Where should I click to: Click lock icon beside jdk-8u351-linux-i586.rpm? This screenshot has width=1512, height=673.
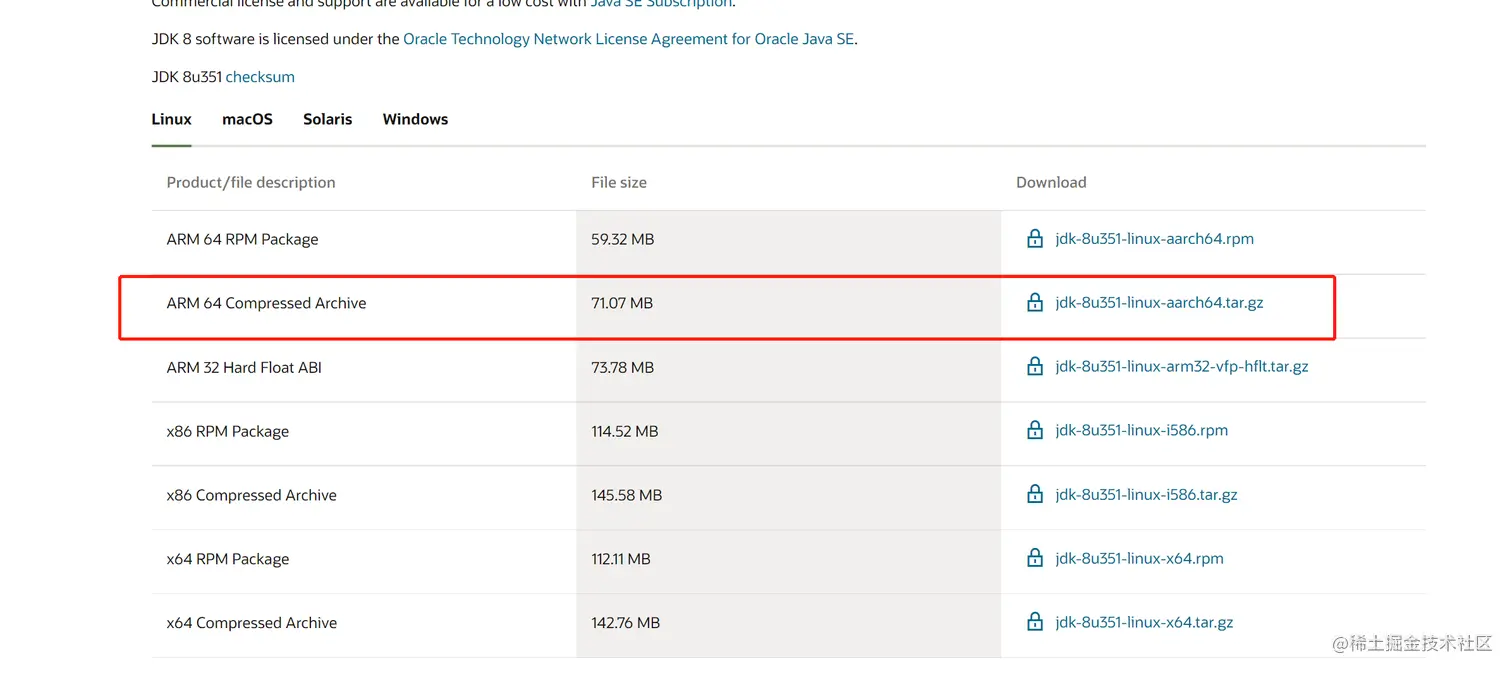click(1035, 430)
